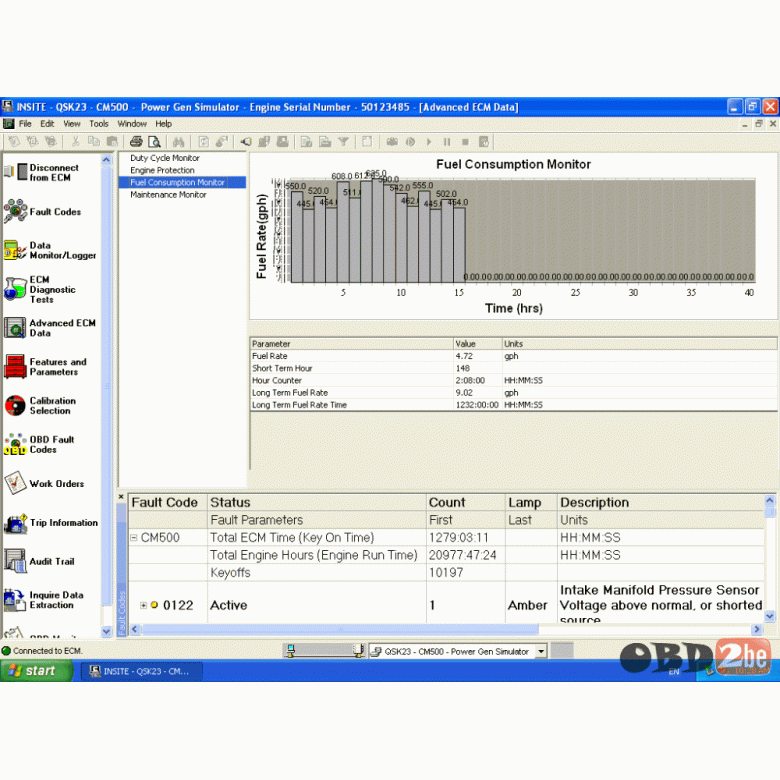This screenshot has height=780, width=780.
Task: Click the Parameter column header
Action: 352,344
